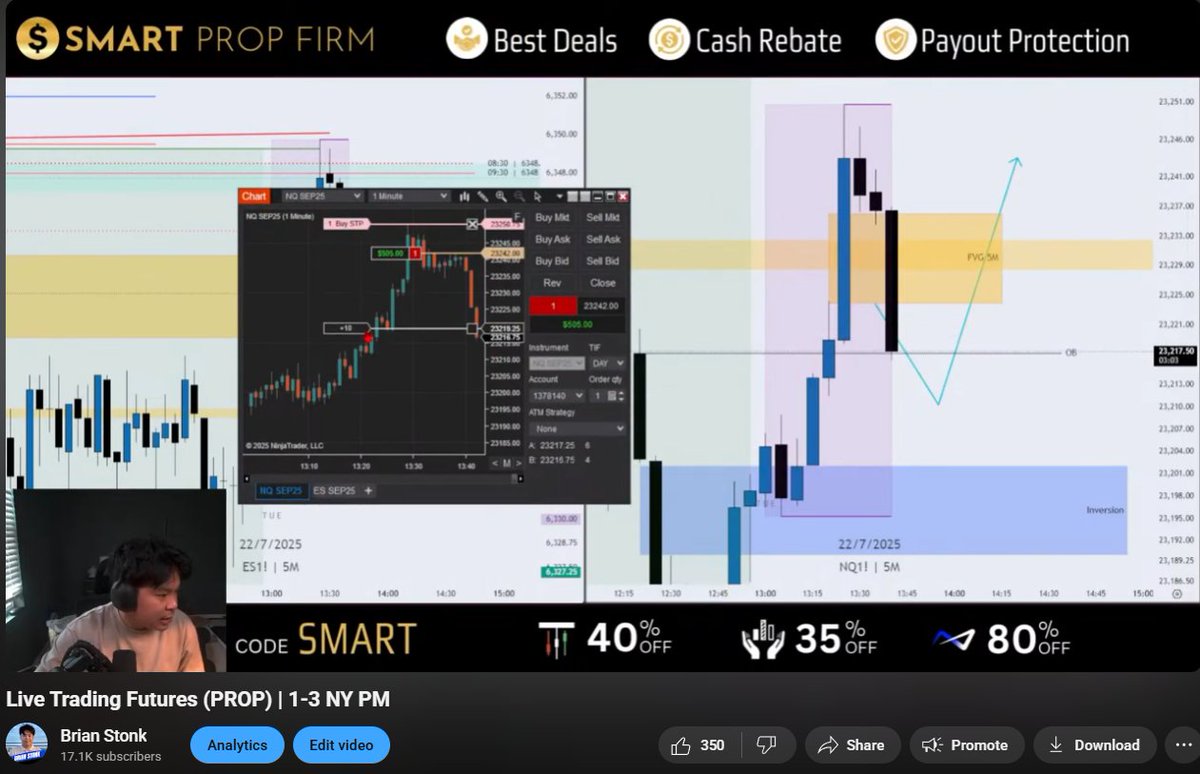Click the +10 target order label
1200x774 pixels.
pyautogui.click(x=346, y=328)
